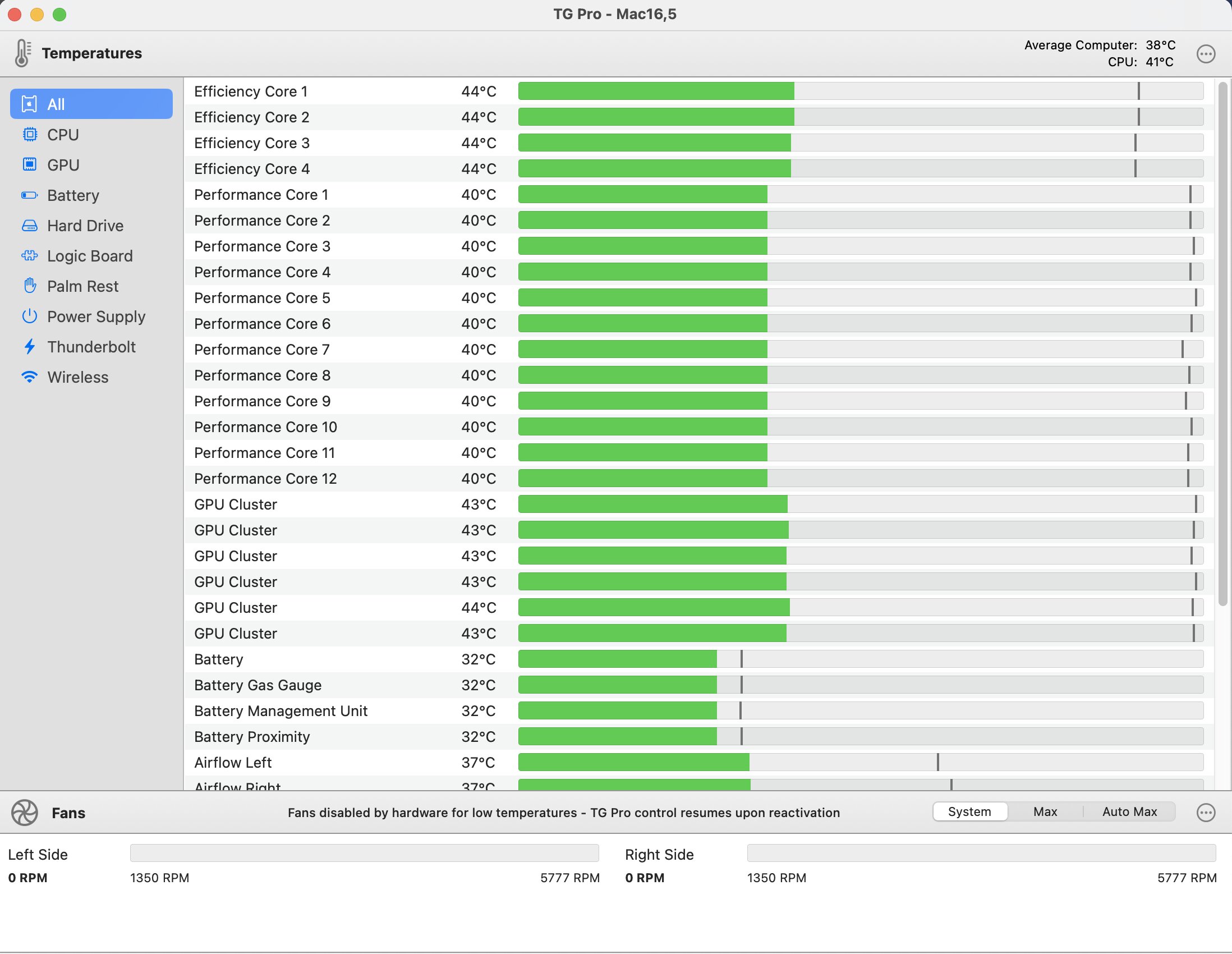The height and width of the screenshot is (954, 1232).
Task: Set fan mode to Max
Action: [x=1045, y=811]
